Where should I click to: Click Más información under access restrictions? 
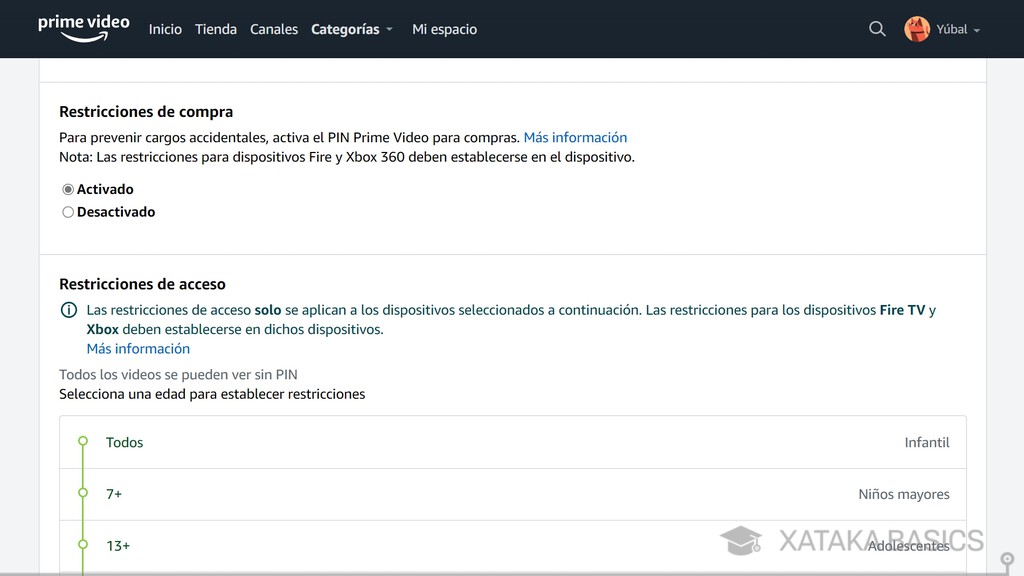pos(137,348)
